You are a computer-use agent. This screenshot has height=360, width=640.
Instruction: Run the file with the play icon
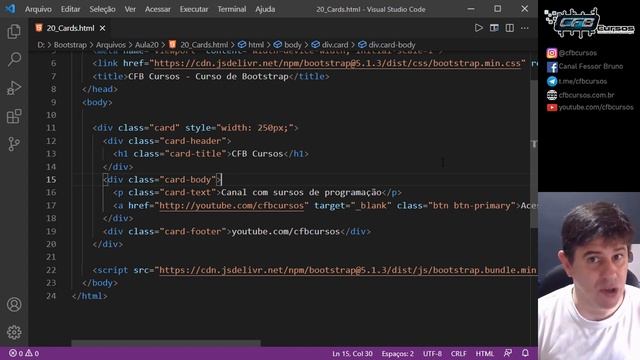(x=478, y=28)
